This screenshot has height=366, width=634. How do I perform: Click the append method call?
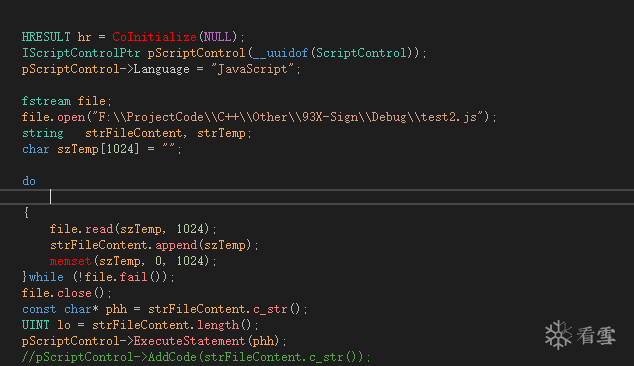point(176,245)
